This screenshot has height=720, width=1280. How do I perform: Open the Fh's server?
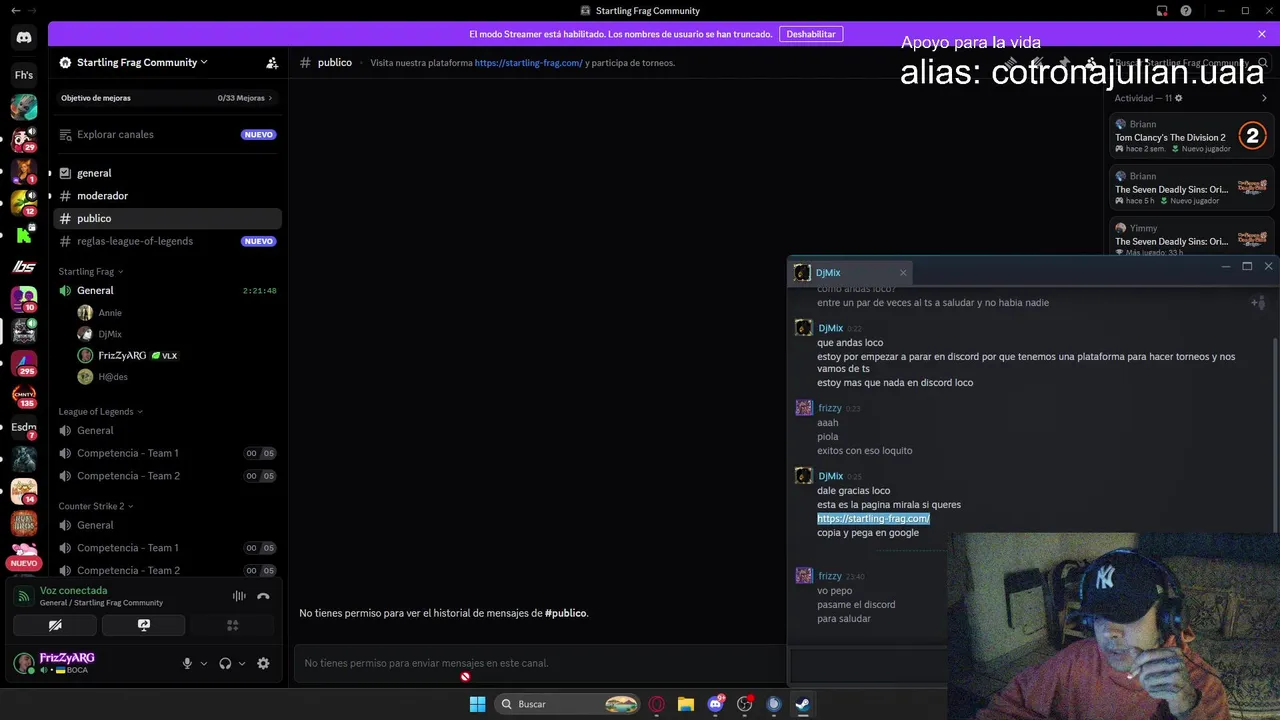point(24,75)
